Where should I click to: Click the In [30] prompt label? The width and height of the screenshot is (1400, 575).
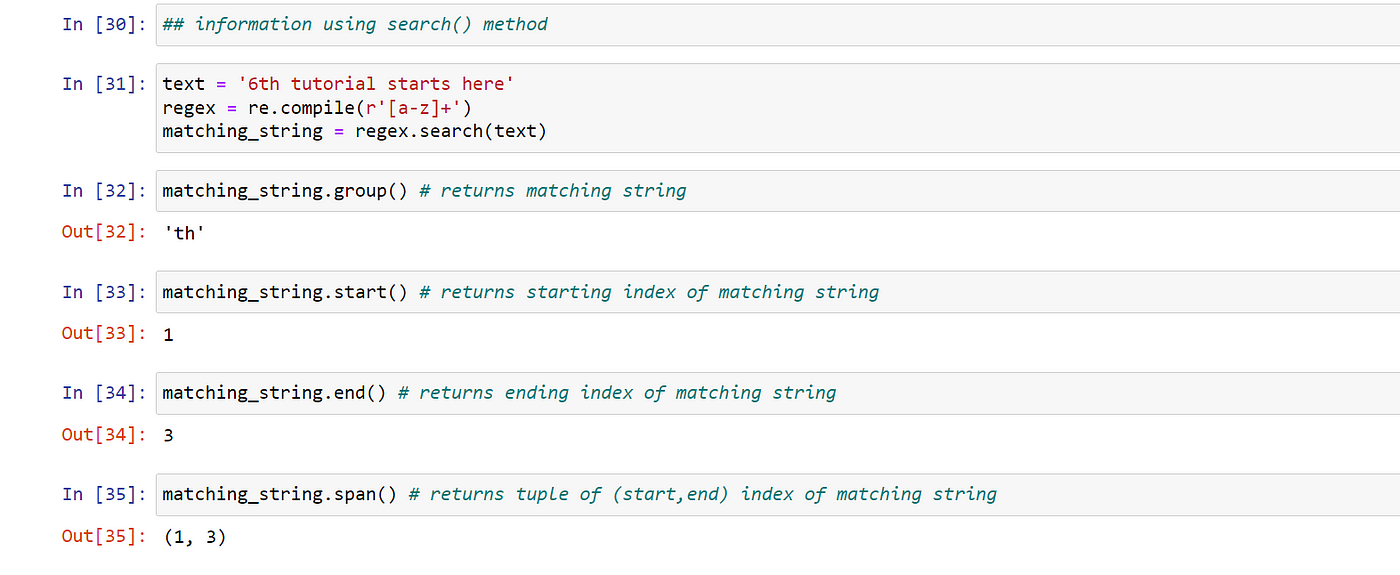pos(104,24)
